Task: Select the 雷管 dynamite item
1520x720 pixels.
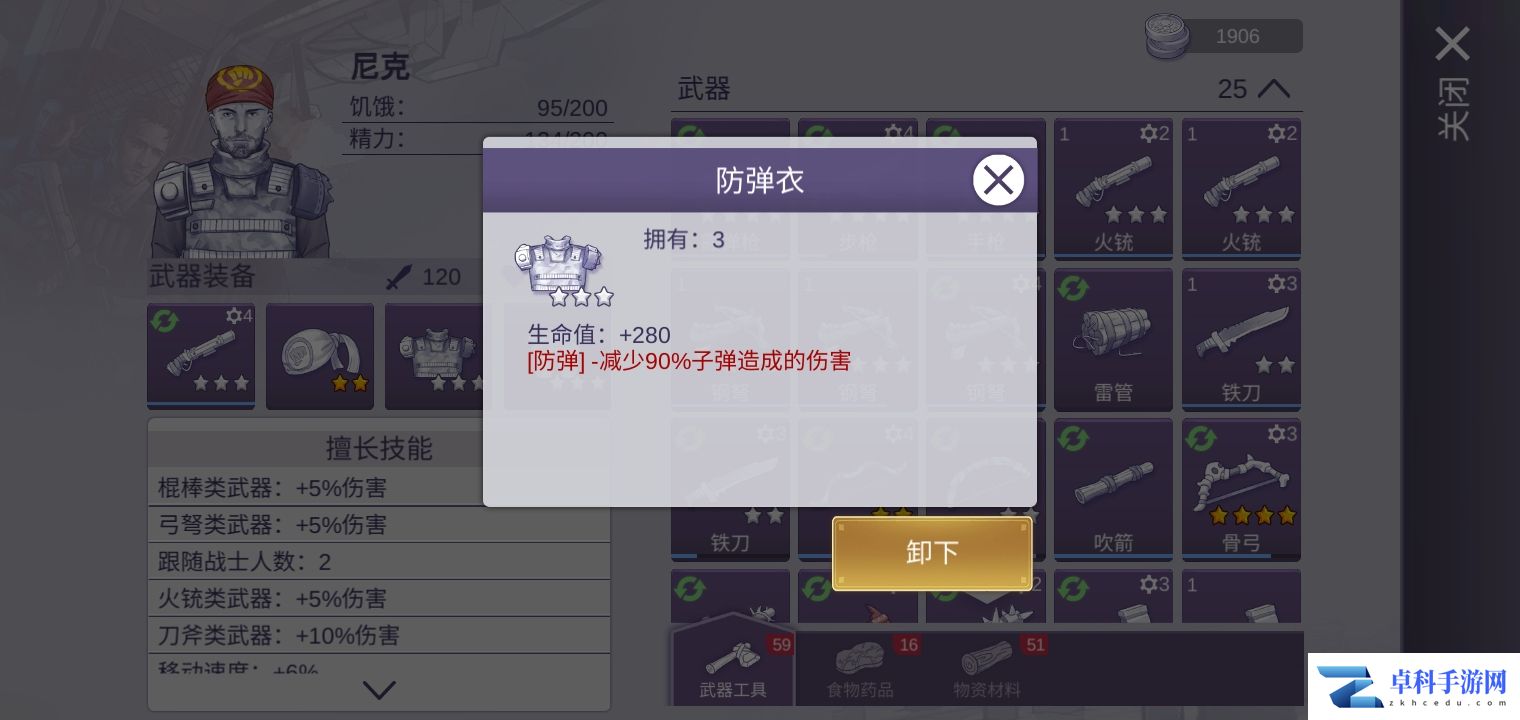Action: point(1113,340)
